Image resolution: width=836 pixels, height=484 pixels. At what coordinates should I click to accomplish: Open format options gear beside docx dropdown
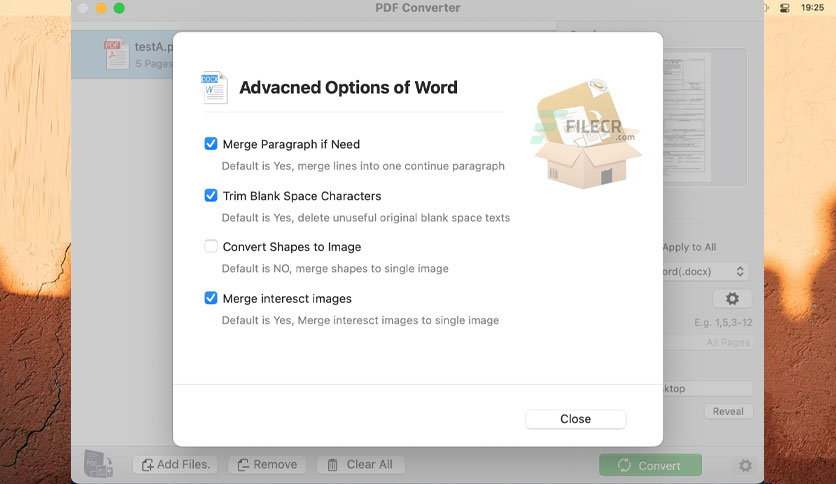(x=733, y=299)
